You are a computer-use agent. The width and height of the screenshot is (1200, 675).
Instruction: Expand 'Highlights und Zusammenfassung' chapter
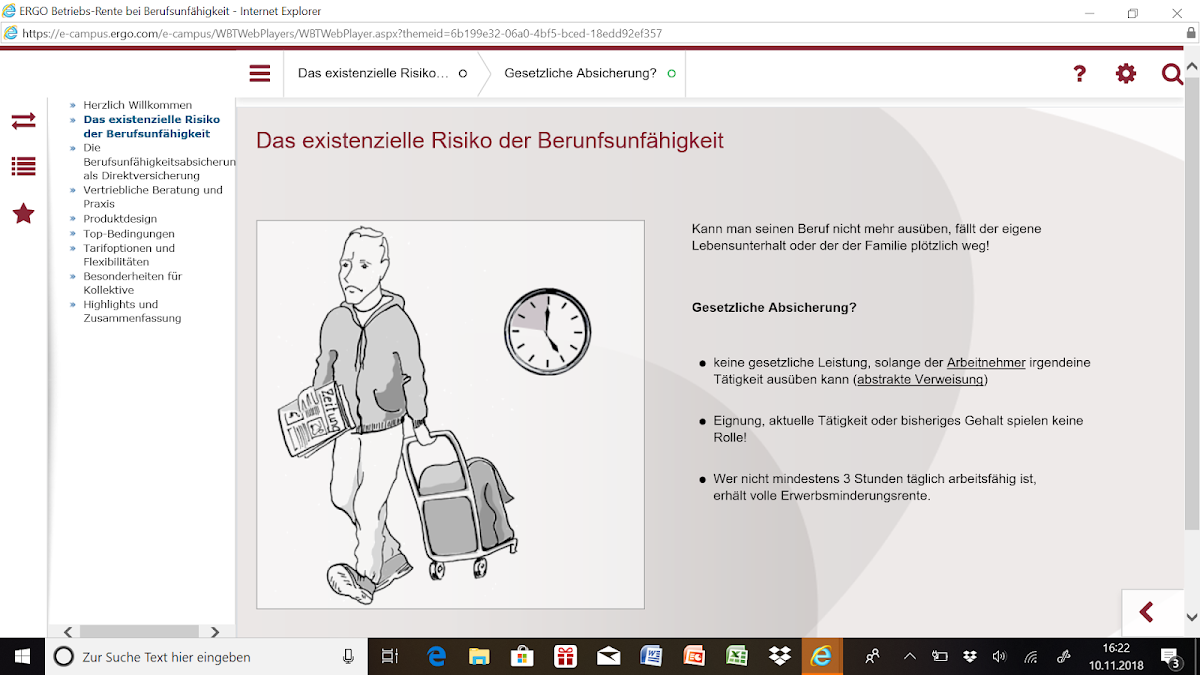tap(131, 311)
